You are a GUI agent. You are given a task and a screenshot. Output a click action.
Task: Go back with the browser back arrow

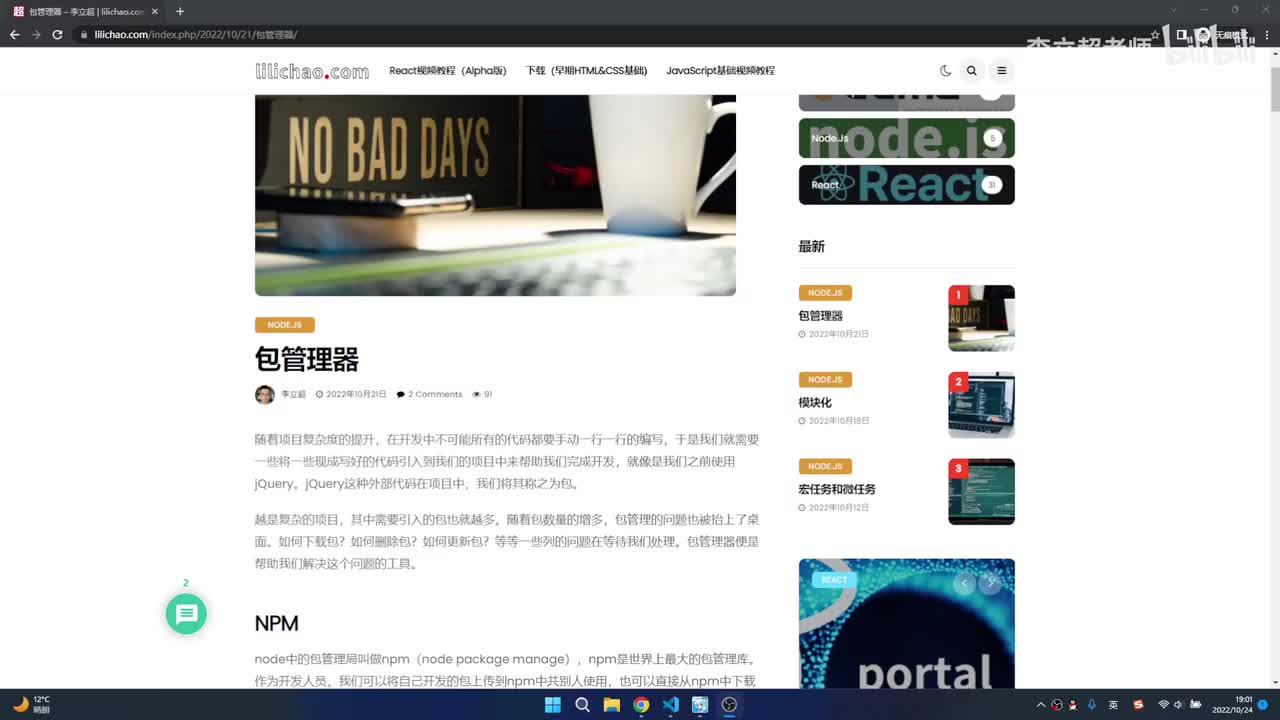14,34
